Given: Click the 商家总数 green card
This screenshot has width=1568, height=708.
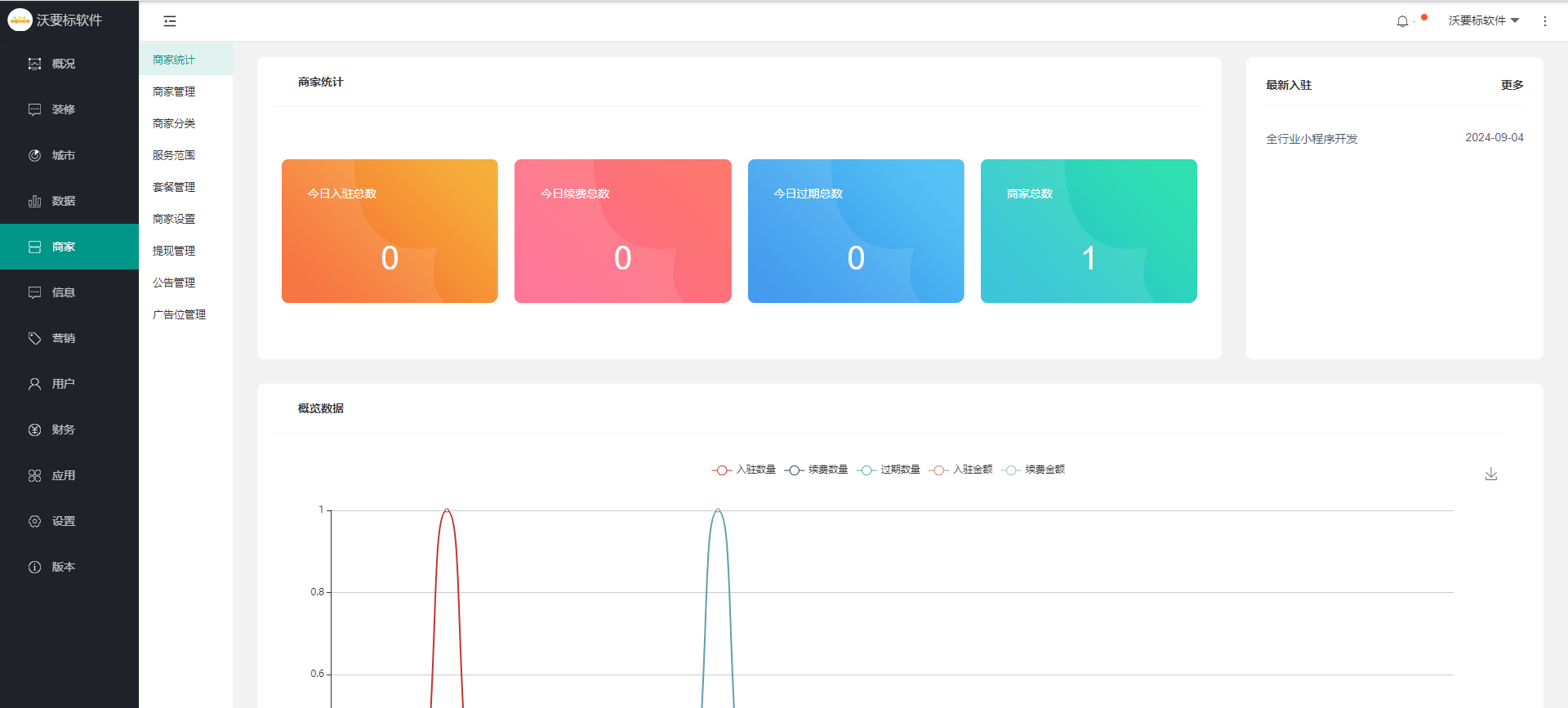Looking at the screenshot, I should pos(1089,231).
